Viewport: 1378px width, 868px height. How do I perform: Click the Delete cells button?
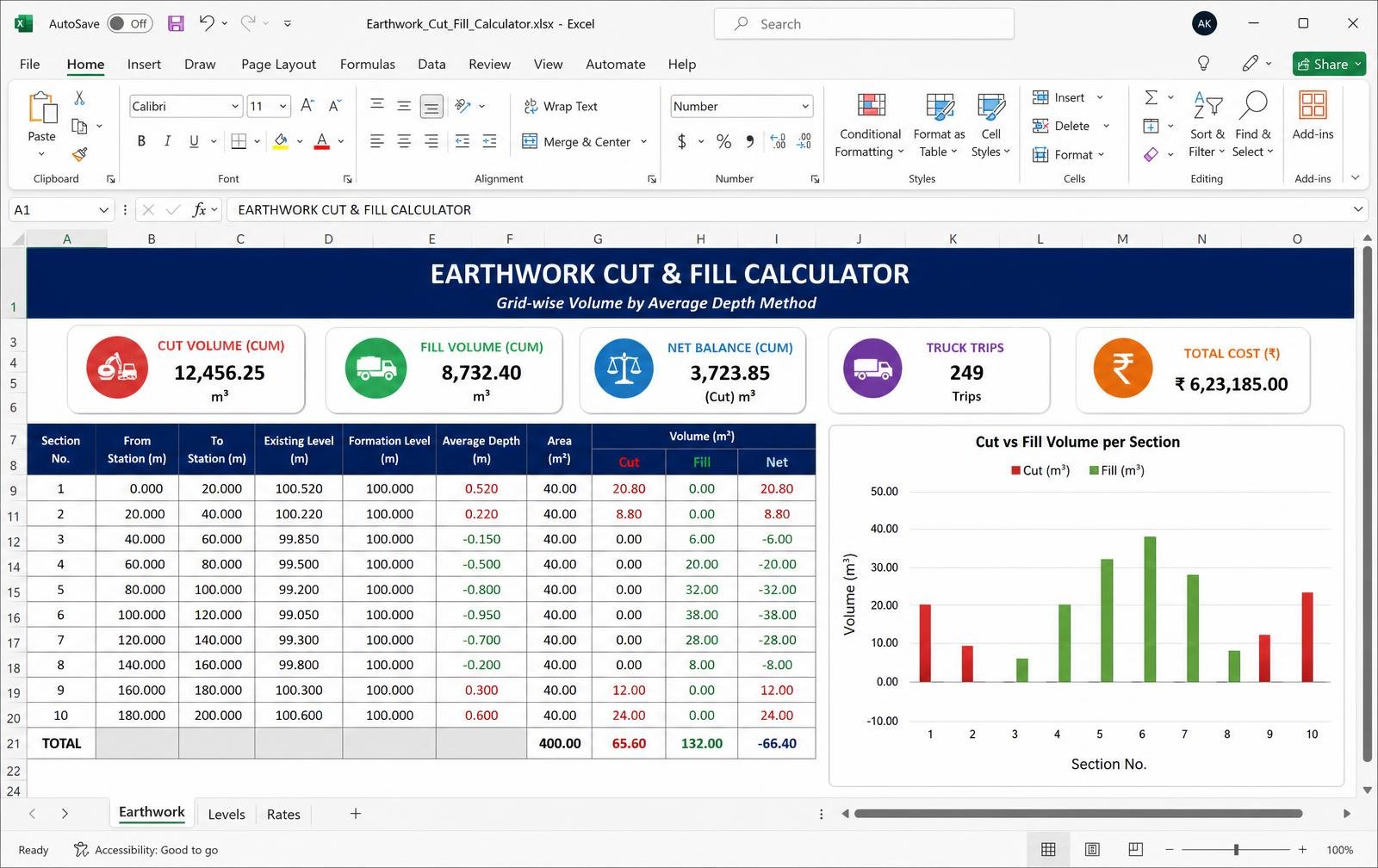(1071, 126)
